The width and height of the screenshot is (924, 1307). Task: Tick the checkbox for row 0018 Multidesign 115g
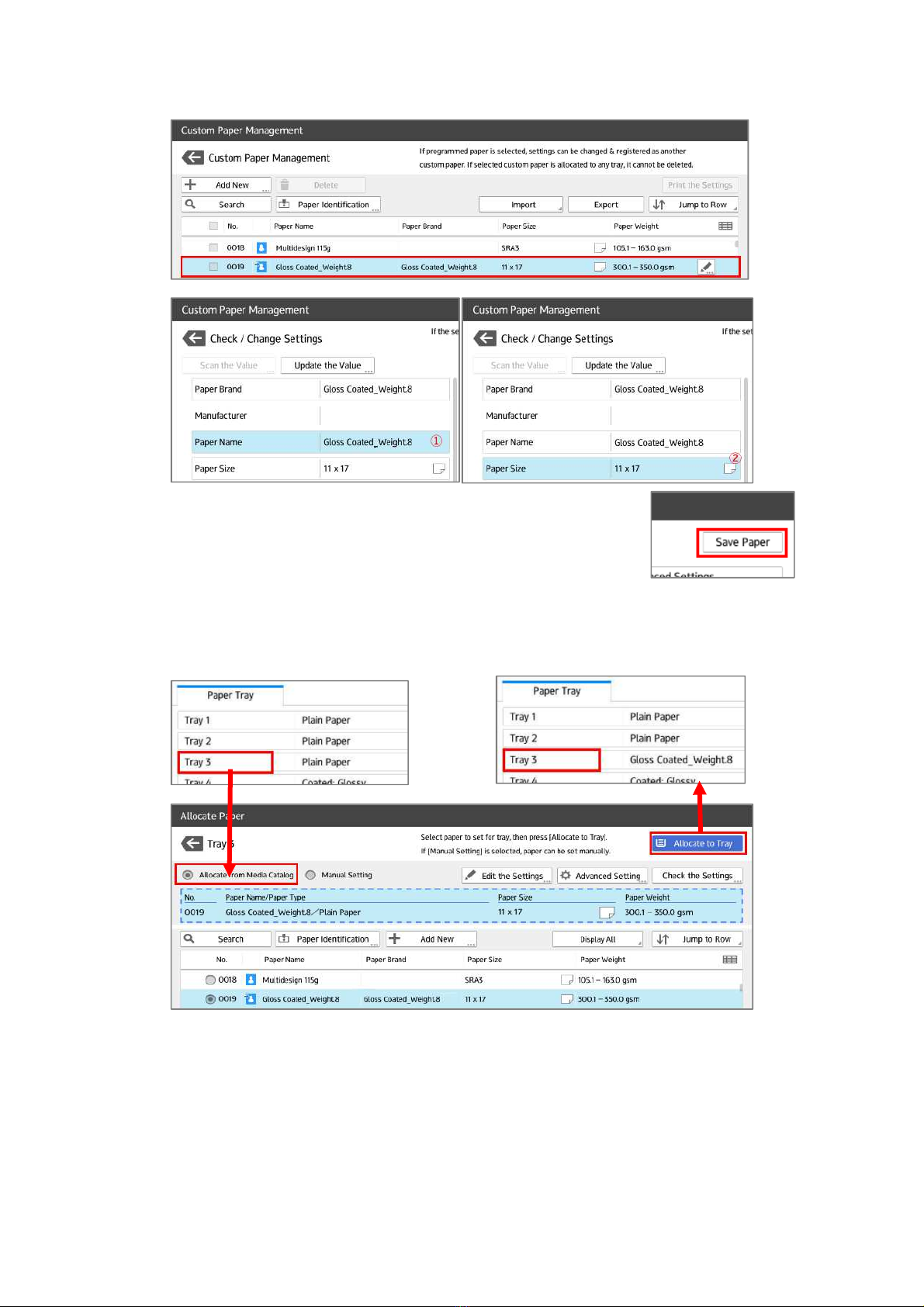(213, 248)
